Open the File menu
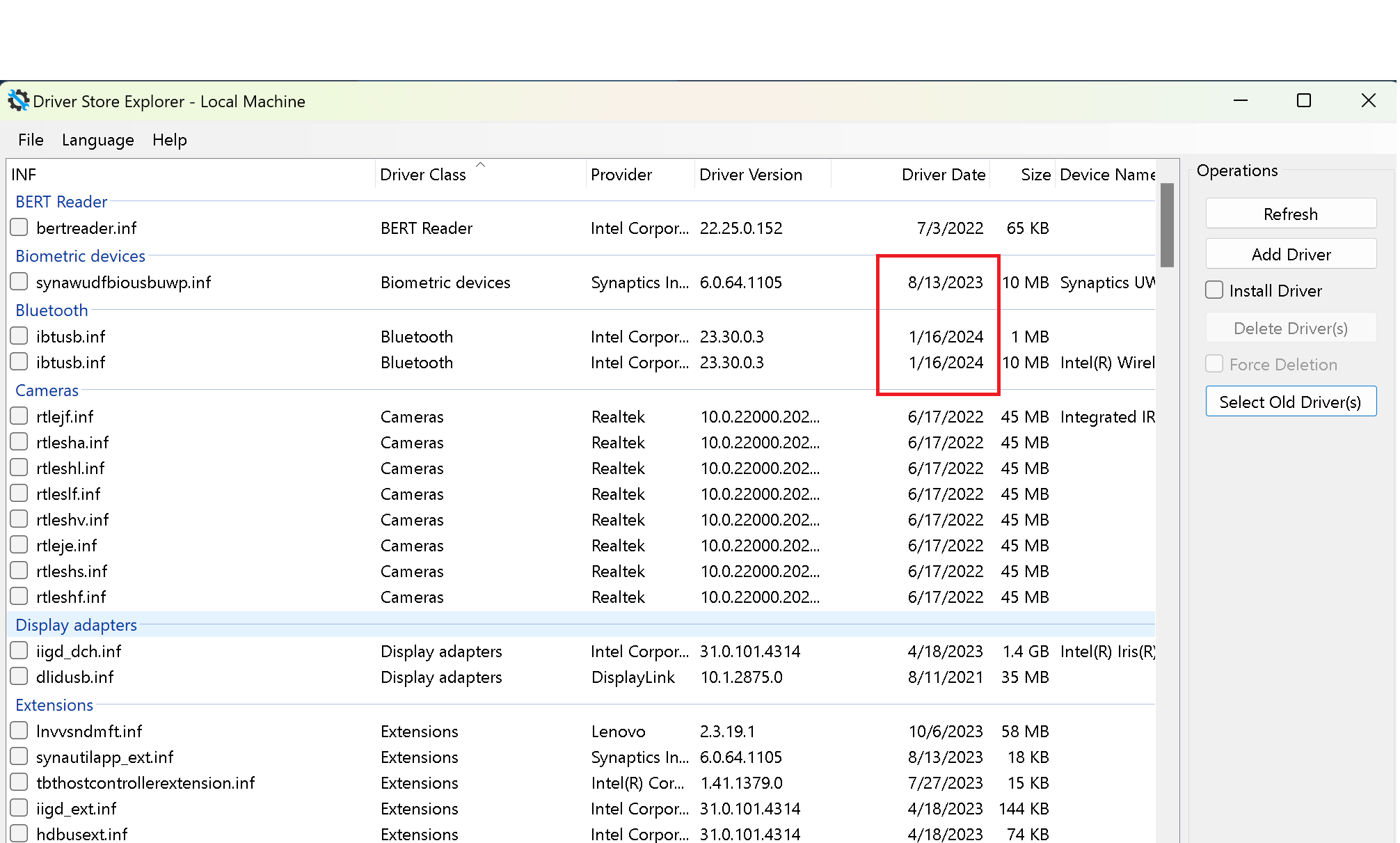This screenshot has height=843, width=1400. tap(31, 140)
